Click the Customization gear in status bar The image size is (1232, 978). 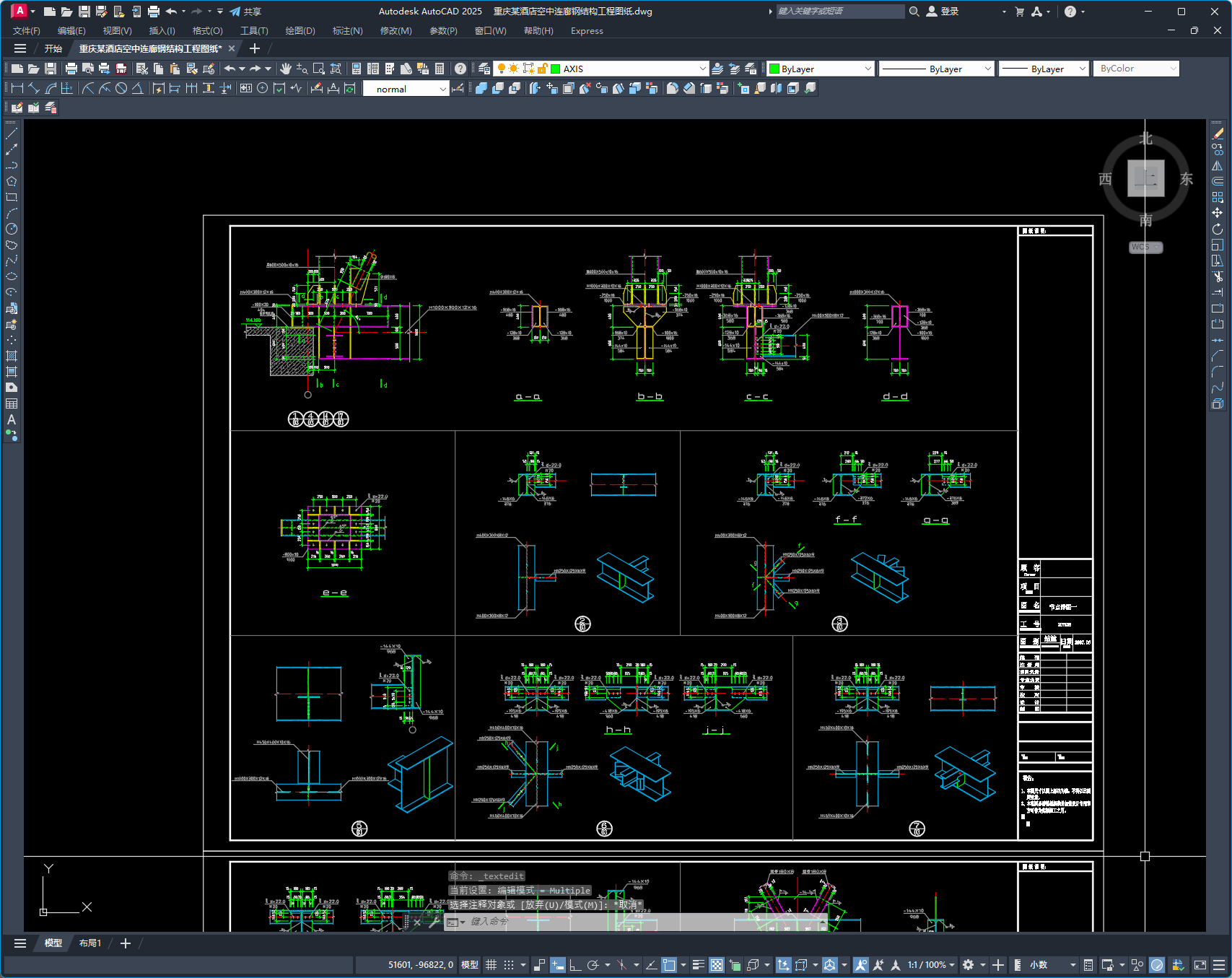(969, 965)
